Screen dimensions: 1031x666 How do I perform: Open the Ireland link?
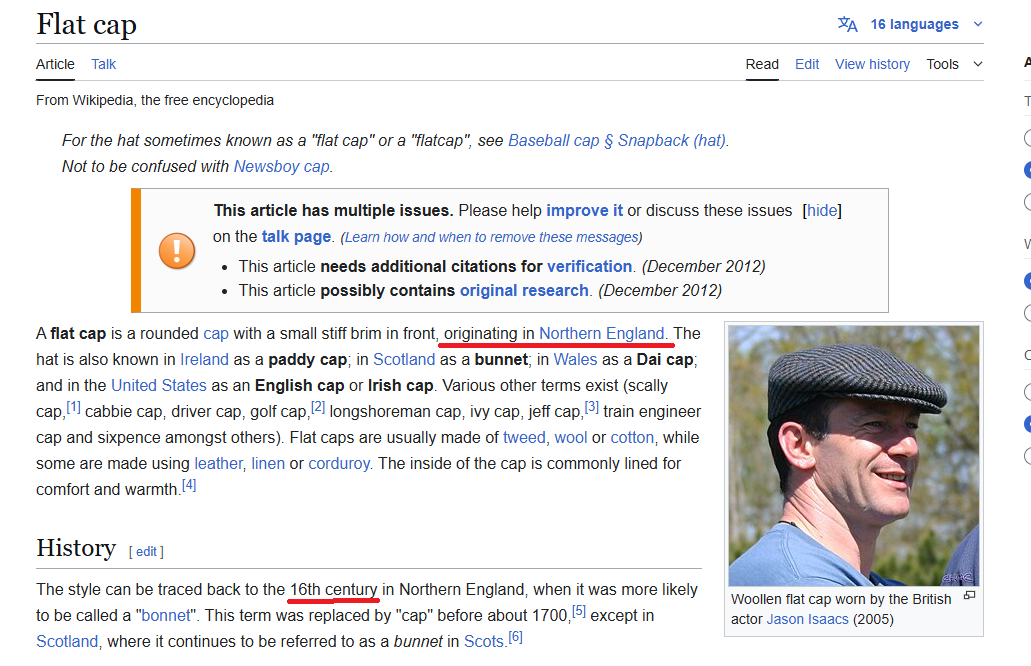(204, 360)
